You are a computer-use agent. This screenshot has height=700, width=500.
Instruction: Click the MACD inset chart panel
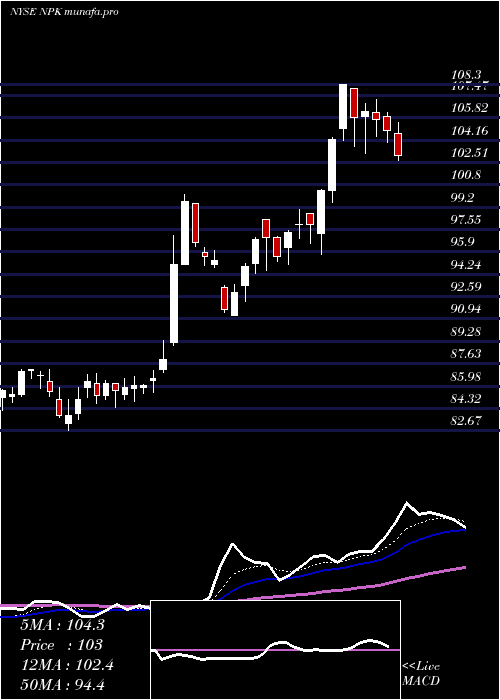[x=275, y=650]
